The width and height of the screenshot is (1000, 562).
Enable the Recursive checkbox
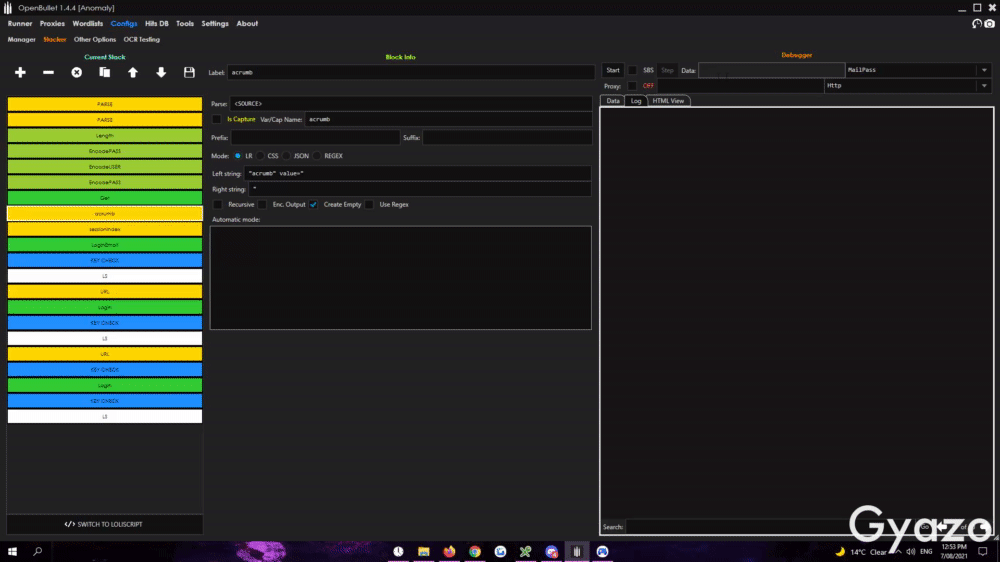[217, 205]
